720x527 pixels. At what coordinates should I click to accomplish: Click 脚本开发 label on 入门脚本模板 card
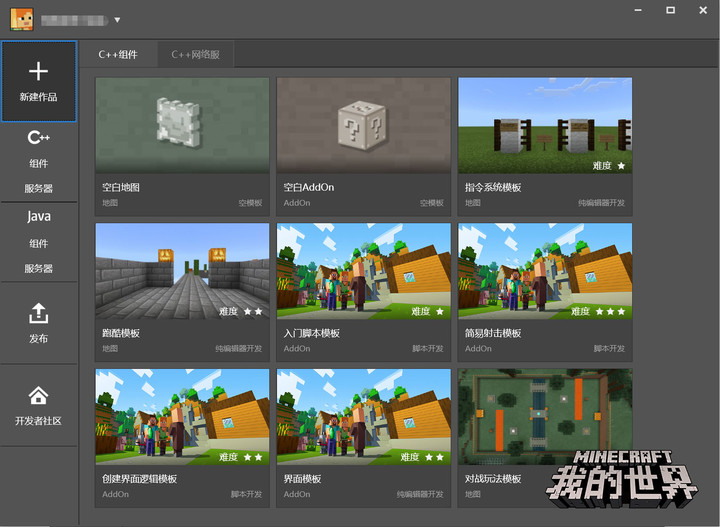tap(428, 348)
